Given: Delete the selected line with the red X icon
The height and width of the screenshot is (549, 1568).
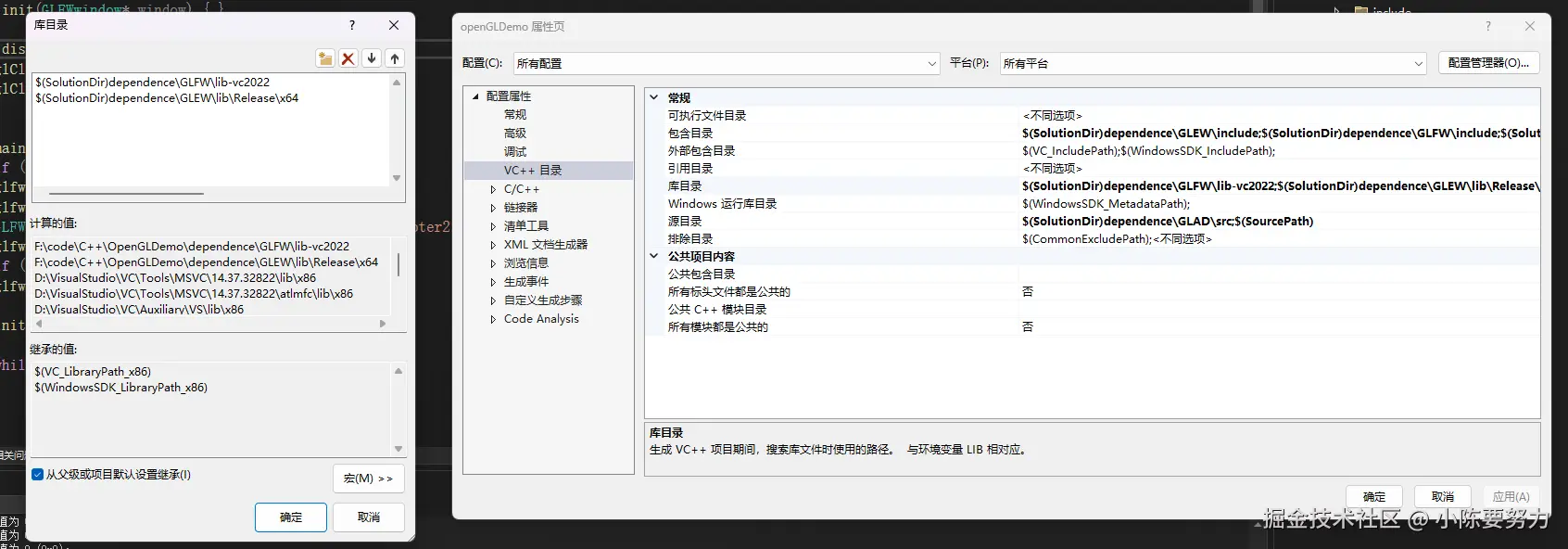Looking at the screenshot, I should 348,58.
